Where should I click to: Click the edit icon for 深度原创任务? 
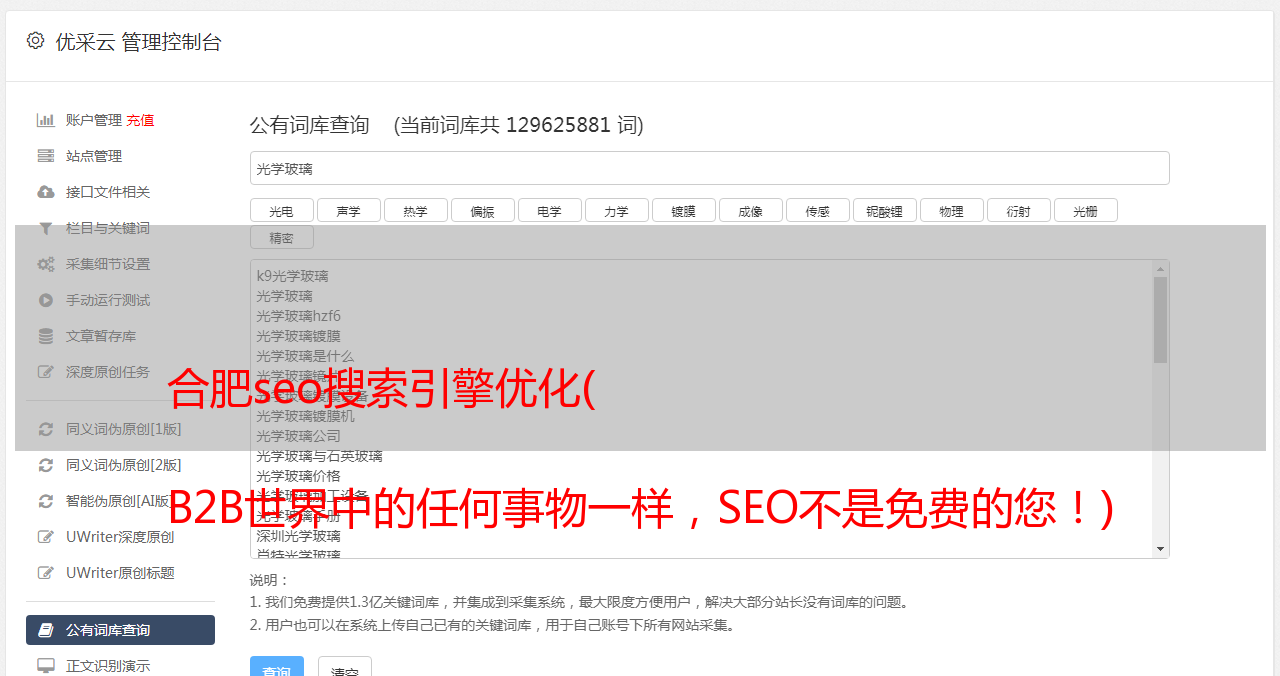(x=46, y=372)
